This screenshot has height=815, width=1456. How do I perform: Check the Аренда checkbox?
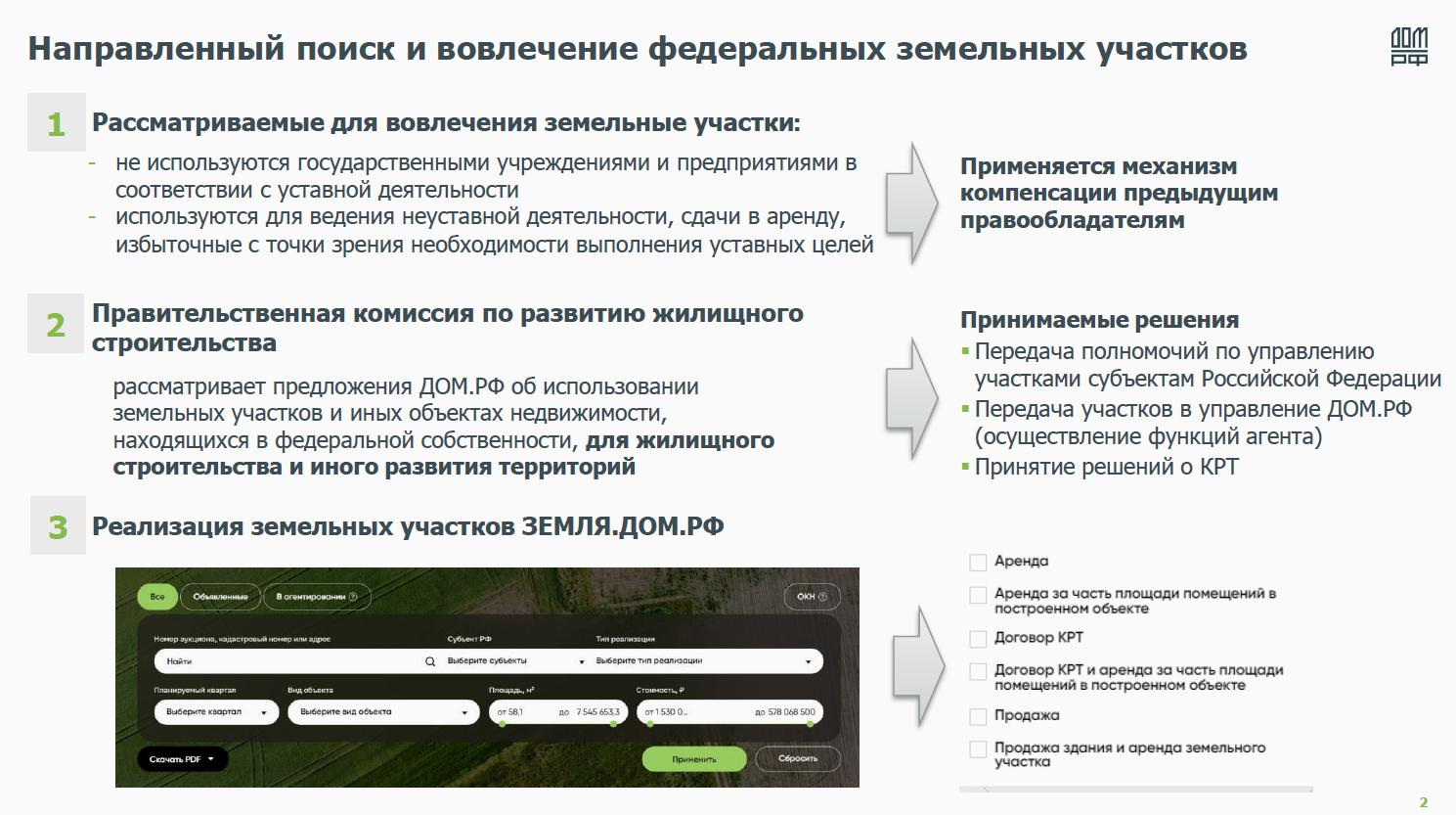point(978,563)
